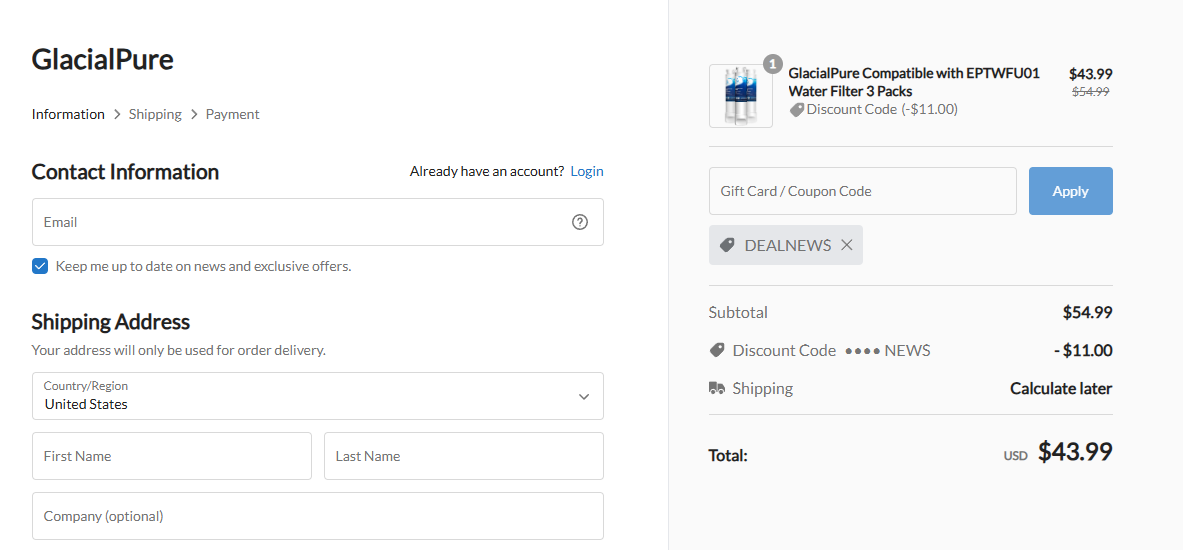Focus the Last Name field
The width and height of the screenshot is (1183, 550).
point(464,456)
